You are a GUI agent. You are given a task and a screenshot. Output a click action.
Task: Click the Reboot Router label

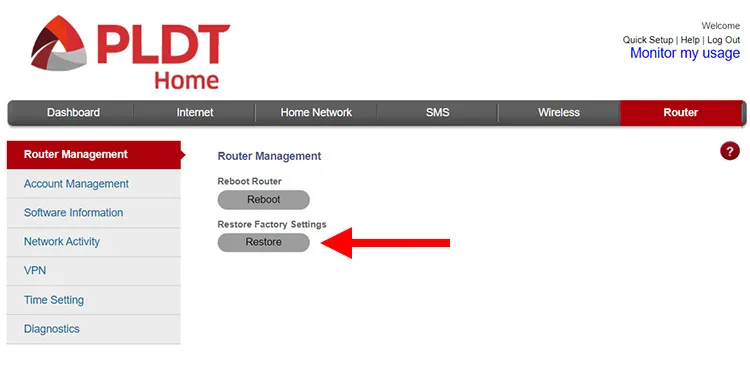pyautogui.click(x=250, y=181)
